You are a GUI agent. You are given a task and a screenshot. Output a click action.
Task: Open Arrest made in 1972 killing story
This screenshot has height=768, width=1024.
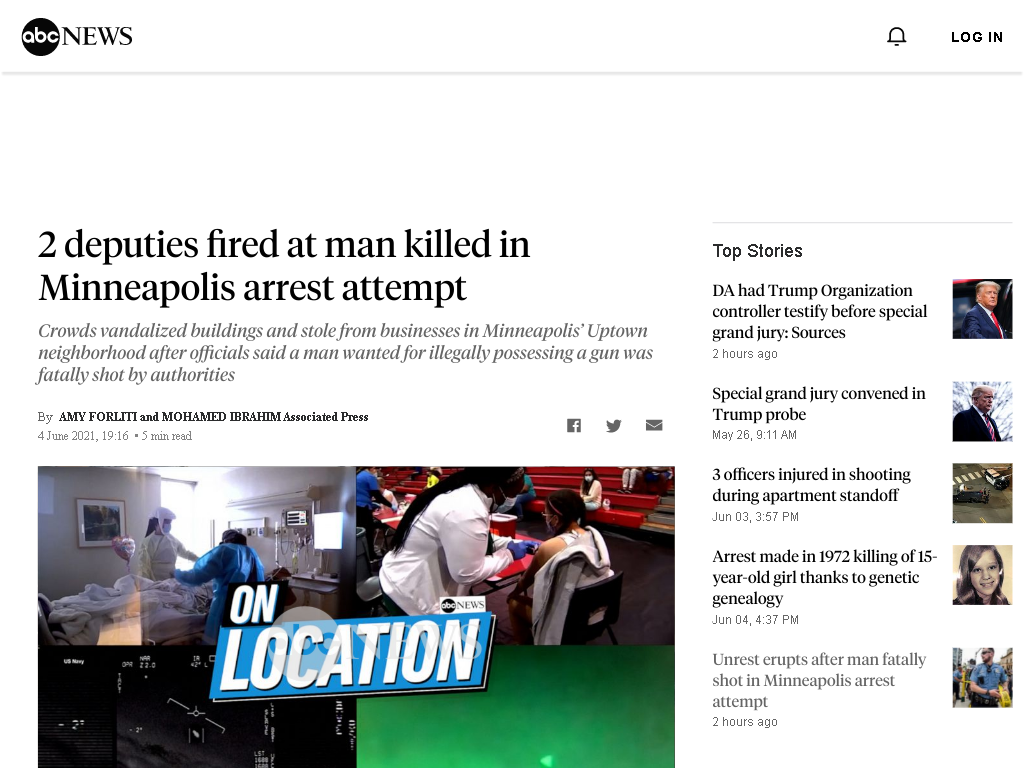[x=824, y=577]
